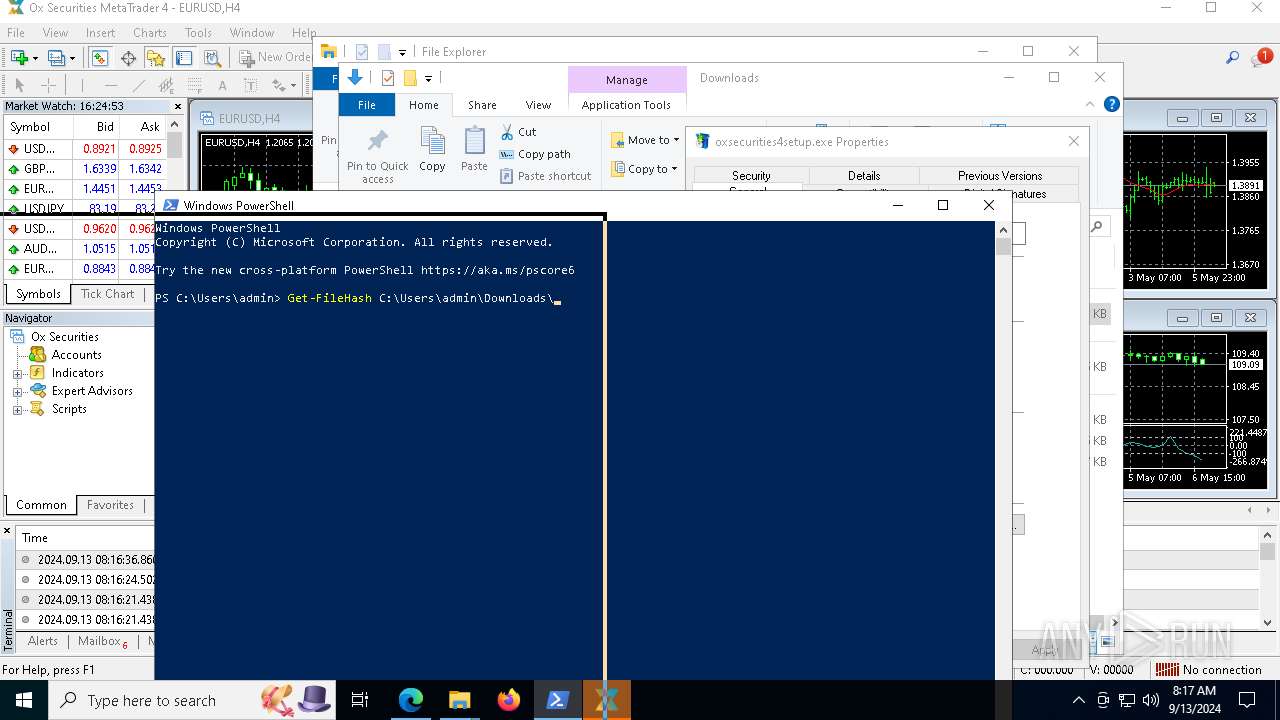
Task: Expand the Expert Advisors tree node
Action: tap(17, 392)
